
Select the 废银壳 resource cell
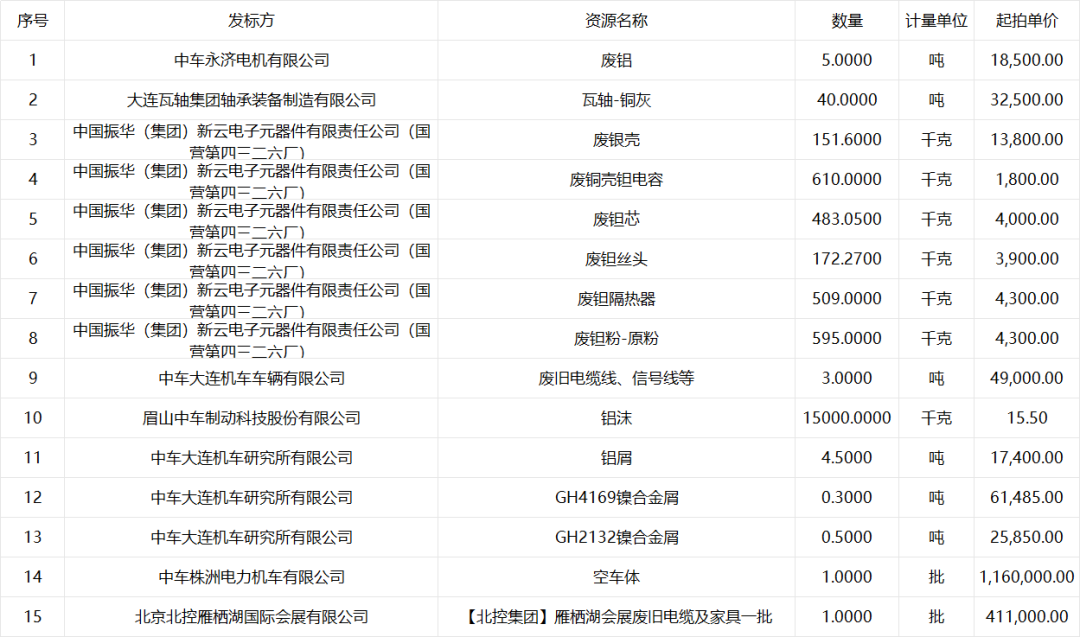point(616,140)
